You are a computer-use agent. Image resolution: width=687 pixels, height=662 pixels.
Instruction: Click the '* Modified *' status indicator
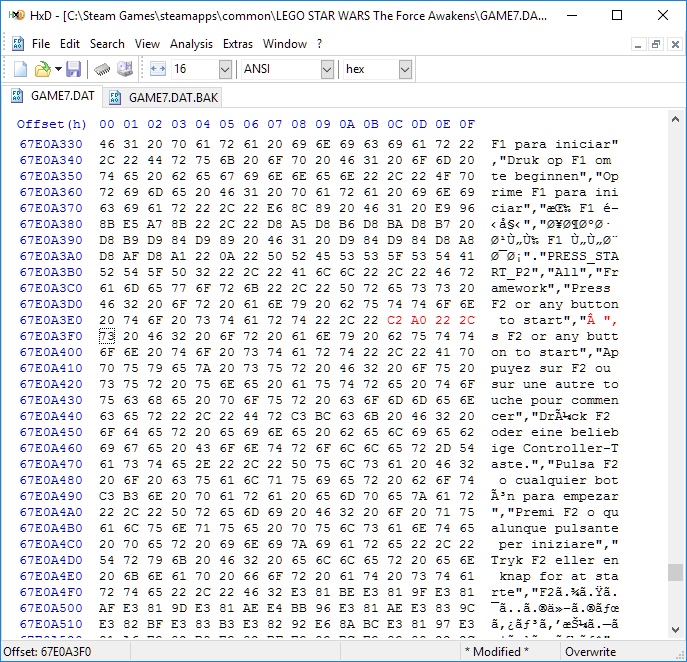pos(496,652)
